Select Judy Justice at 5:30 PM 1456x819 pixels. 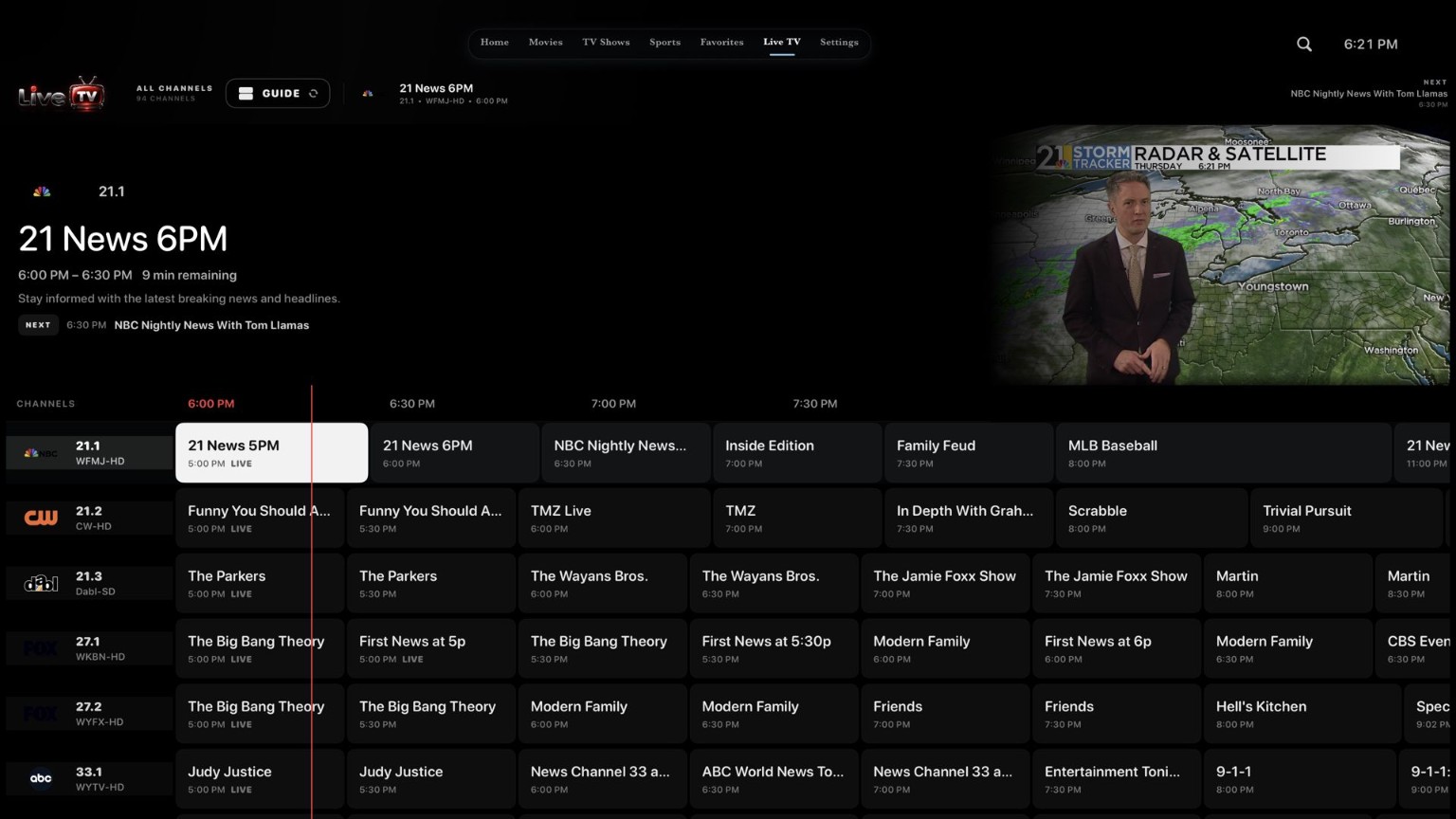coord(430,780)
